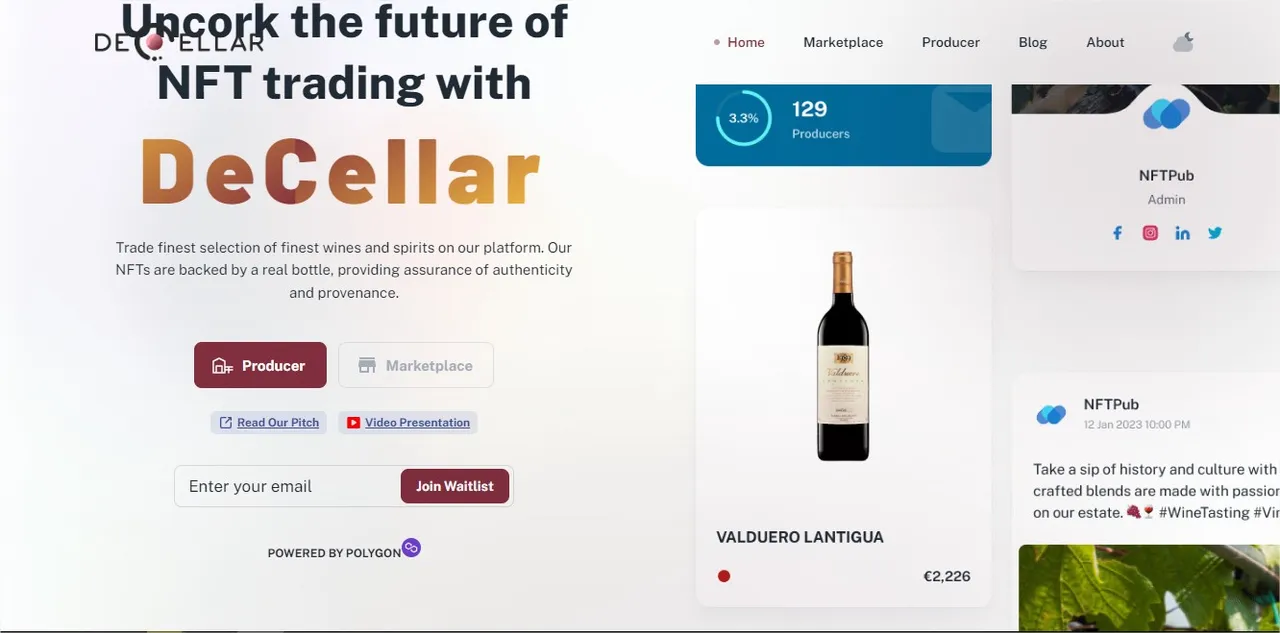
Task: Open the Read Our Pitch link
Action: [277, 423]
